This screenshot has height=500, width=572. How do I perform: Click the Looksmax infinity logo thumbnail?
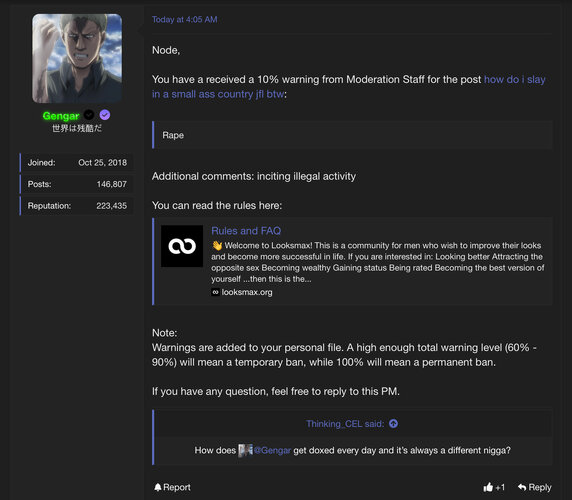(182, 246)
